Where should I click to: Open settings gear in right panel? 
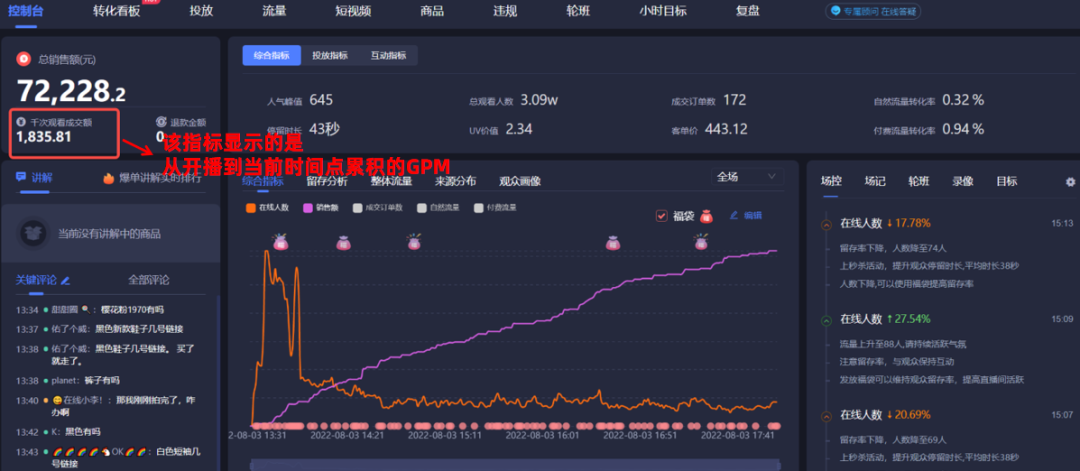coord(1070,182)
